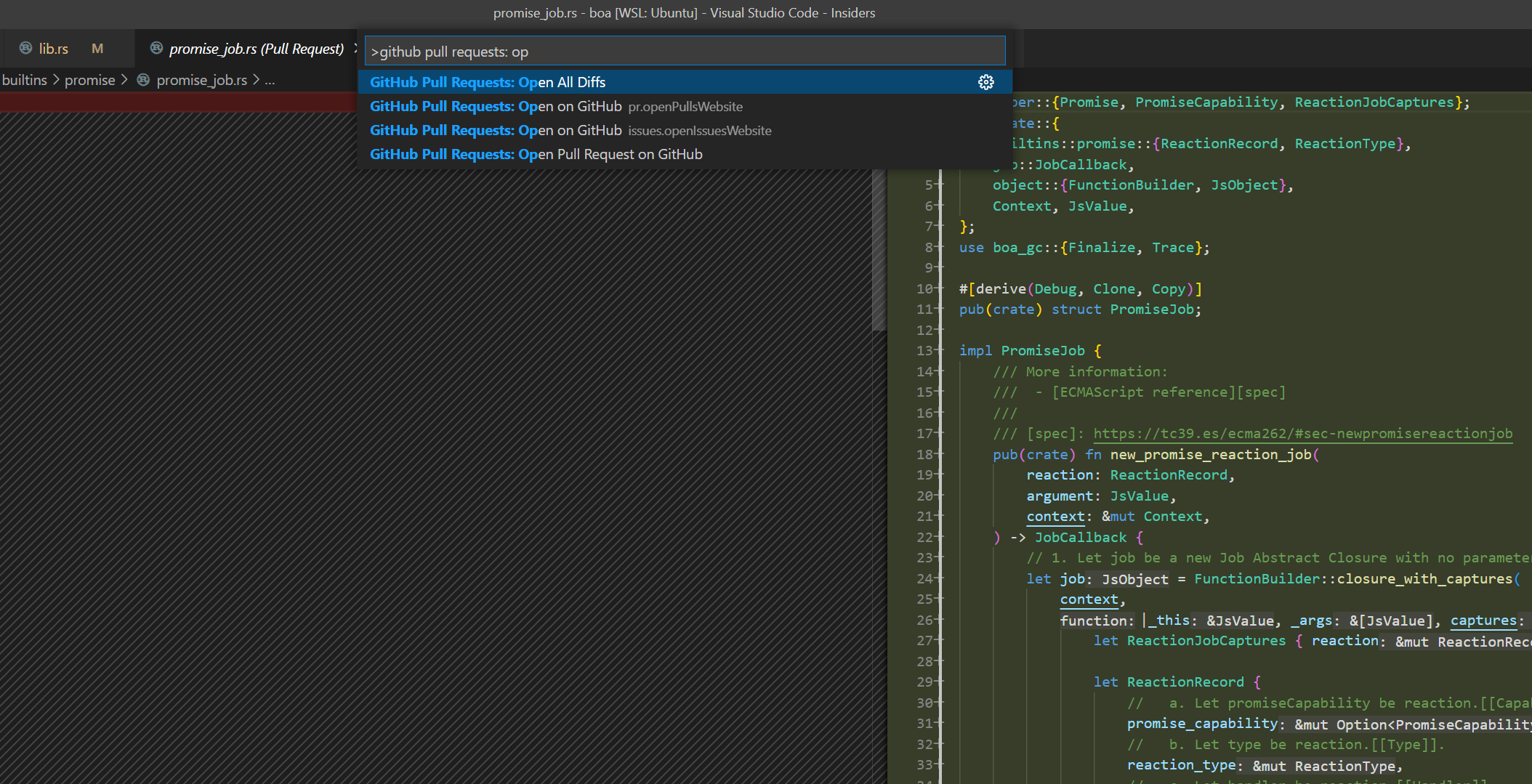
Task: Select Open Pull Request on GitHub command
Action: (x=685, y=154)
